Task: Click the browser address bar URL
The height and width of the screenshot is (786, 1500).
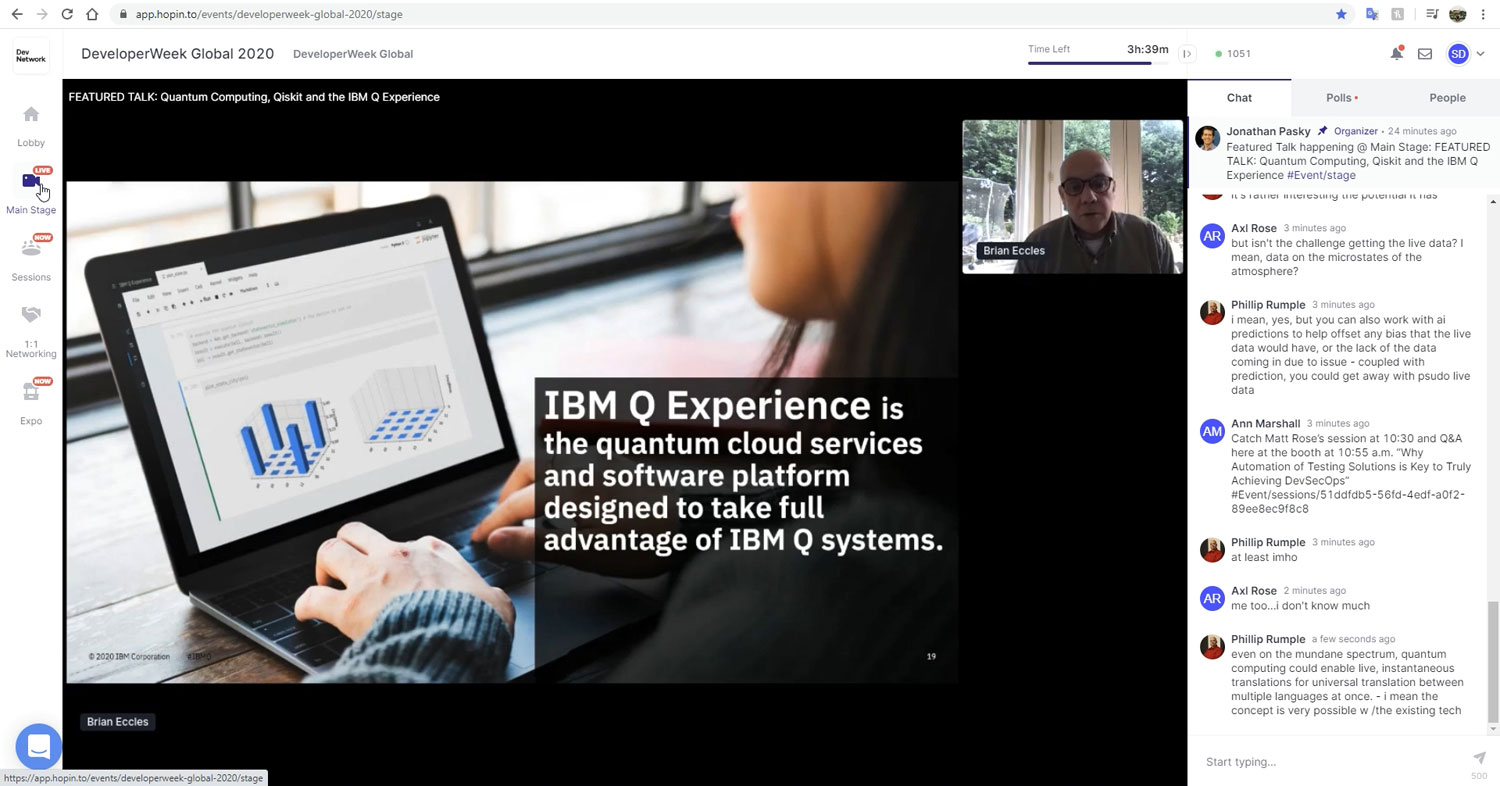Action: [x=269, y=14]
